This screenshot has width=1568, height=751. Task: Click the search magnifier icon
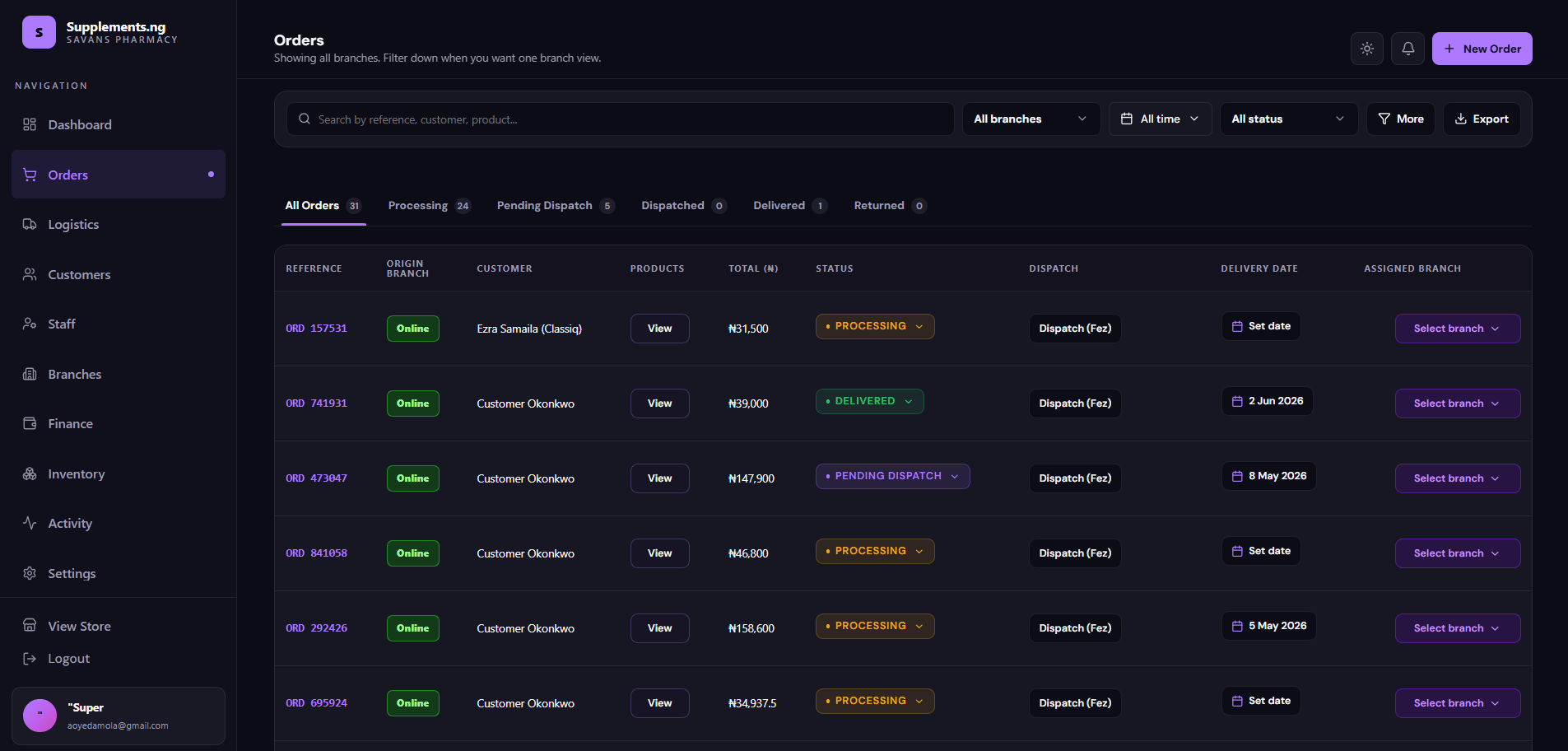[305, 119]
